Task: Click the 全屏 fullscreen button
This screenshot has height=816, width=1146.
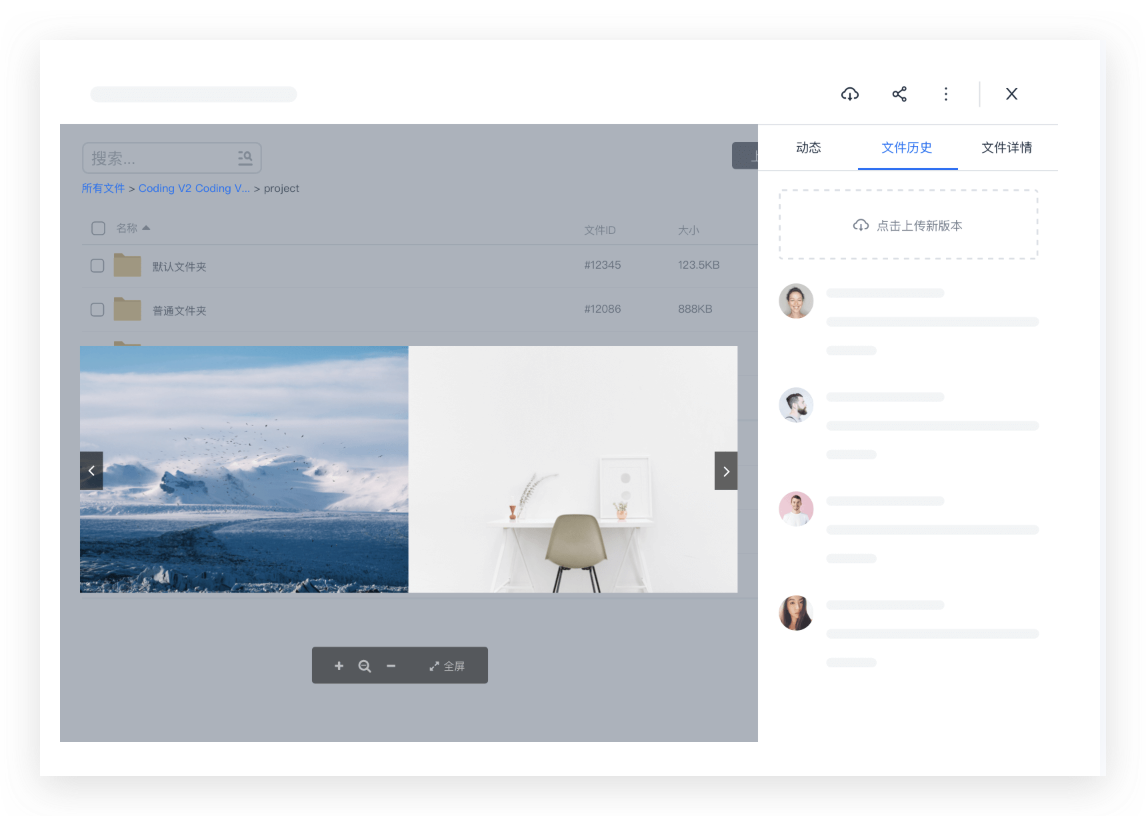Action: (x=447, y=666)
